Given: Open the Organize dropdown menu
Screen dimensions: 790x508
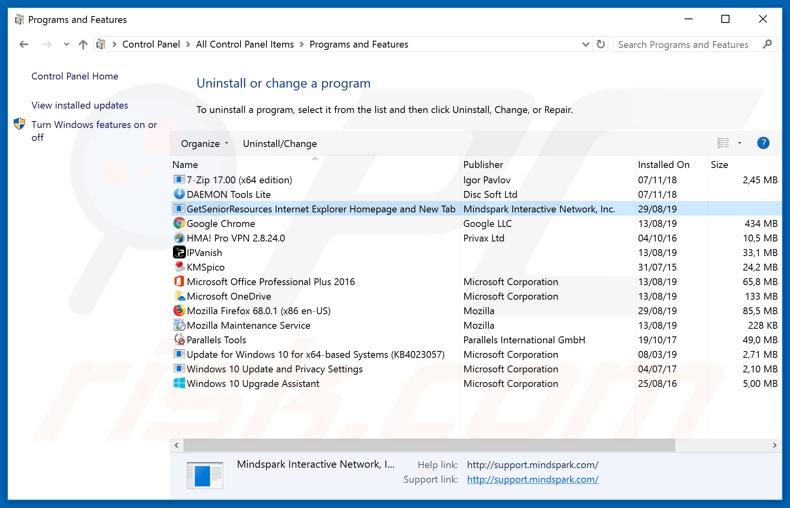Looking at the screenshot, I should pyautogui.click(x=204, y=143).
